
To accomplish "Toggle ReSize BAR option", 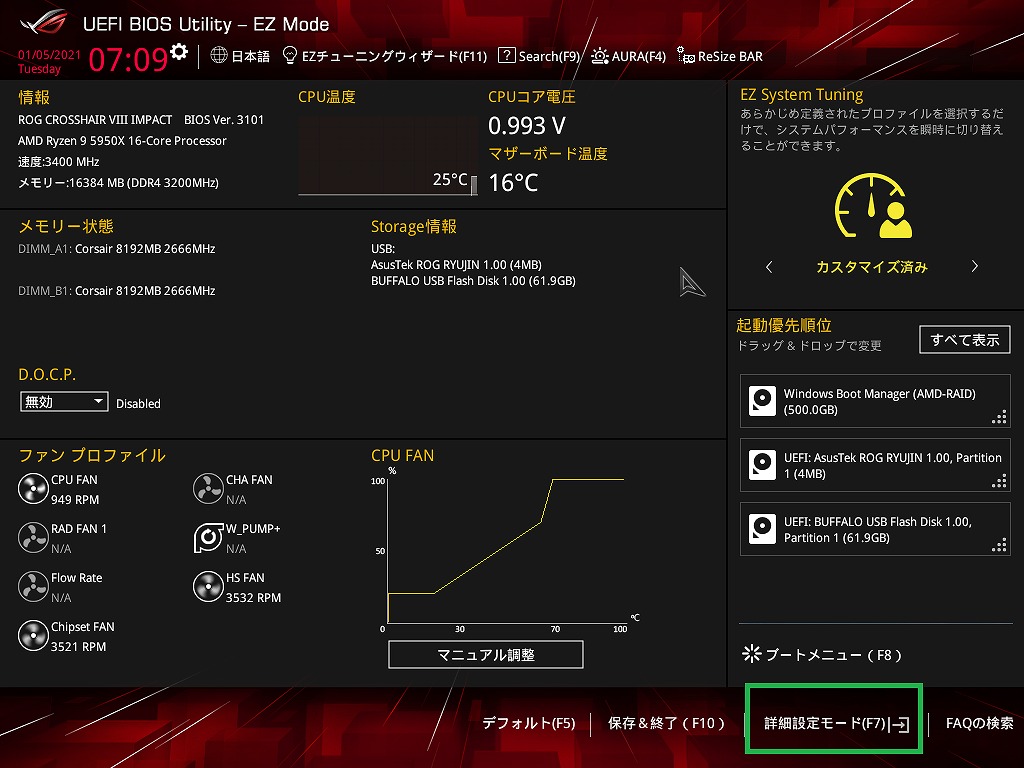I will [x=720, y=56].
